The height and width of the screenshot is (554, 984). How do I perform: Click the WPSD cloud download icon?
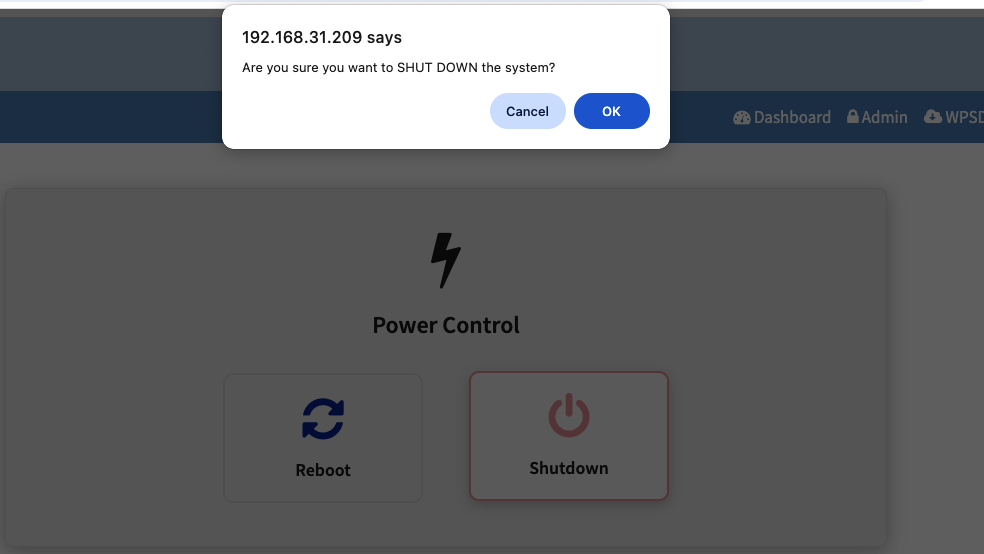[x=933, y=117]
